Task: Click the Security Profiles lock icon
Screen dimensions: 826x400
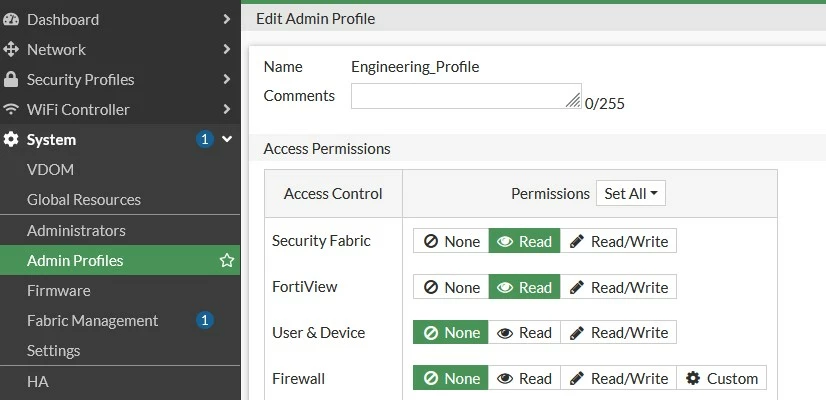Action: coord(11,80)
